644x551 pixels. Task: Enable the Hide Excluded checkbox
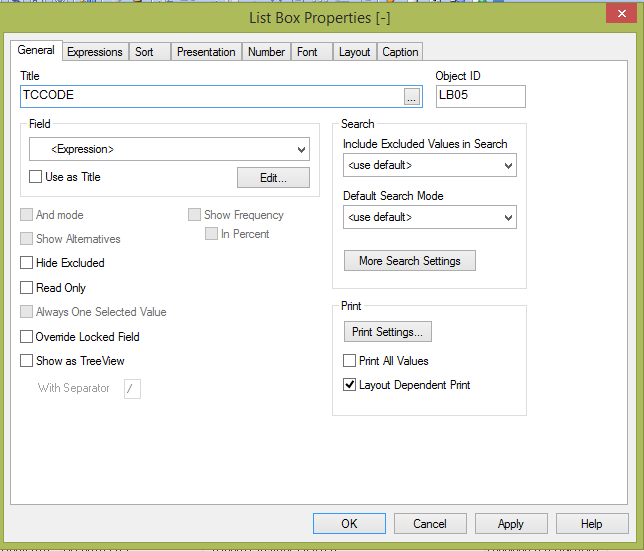27,263
